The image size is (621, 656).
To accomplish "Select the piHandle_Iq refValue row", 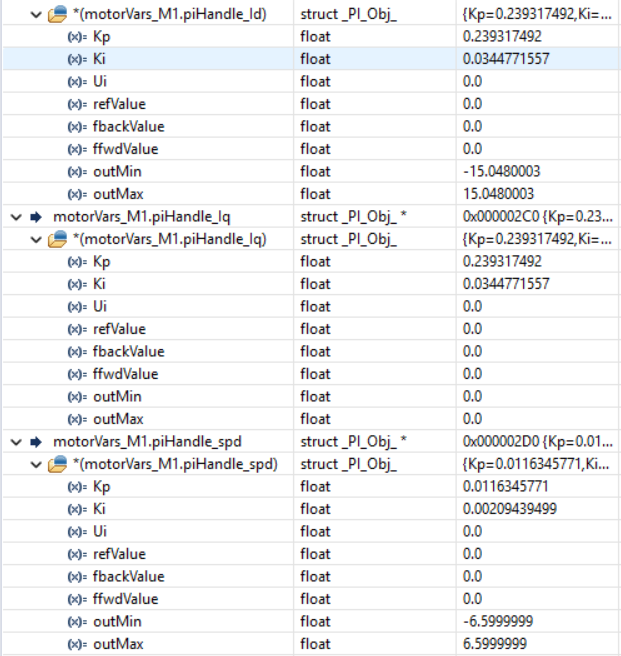I will (x=310, y=329).
